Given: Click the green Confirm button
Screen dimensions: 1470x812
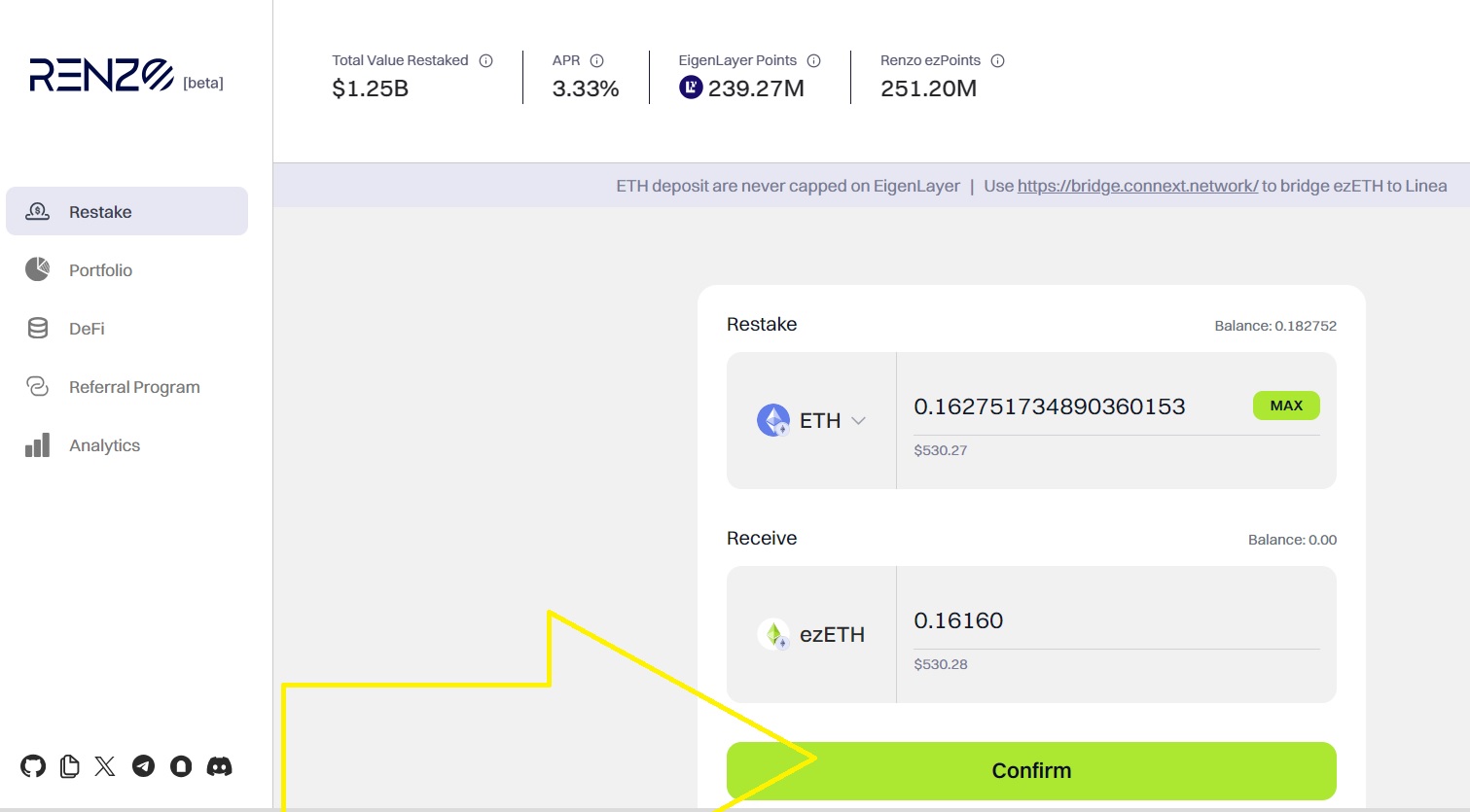Looking at the screenshot, I should click(x=1031, y=771).
